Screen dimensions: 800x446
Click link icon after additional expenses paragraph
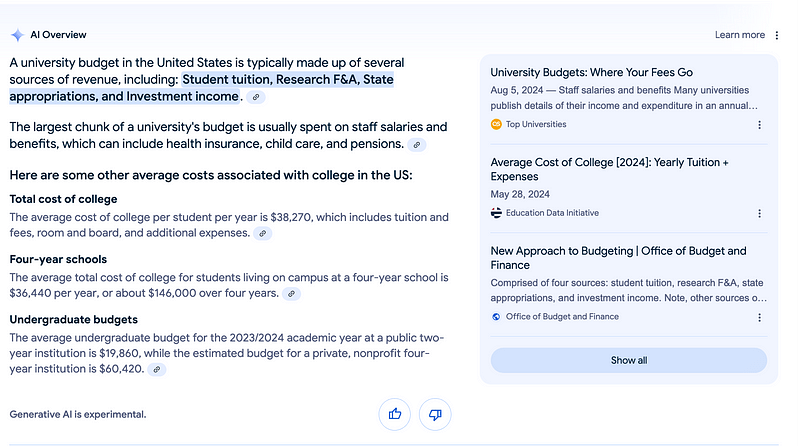point(262,233)
